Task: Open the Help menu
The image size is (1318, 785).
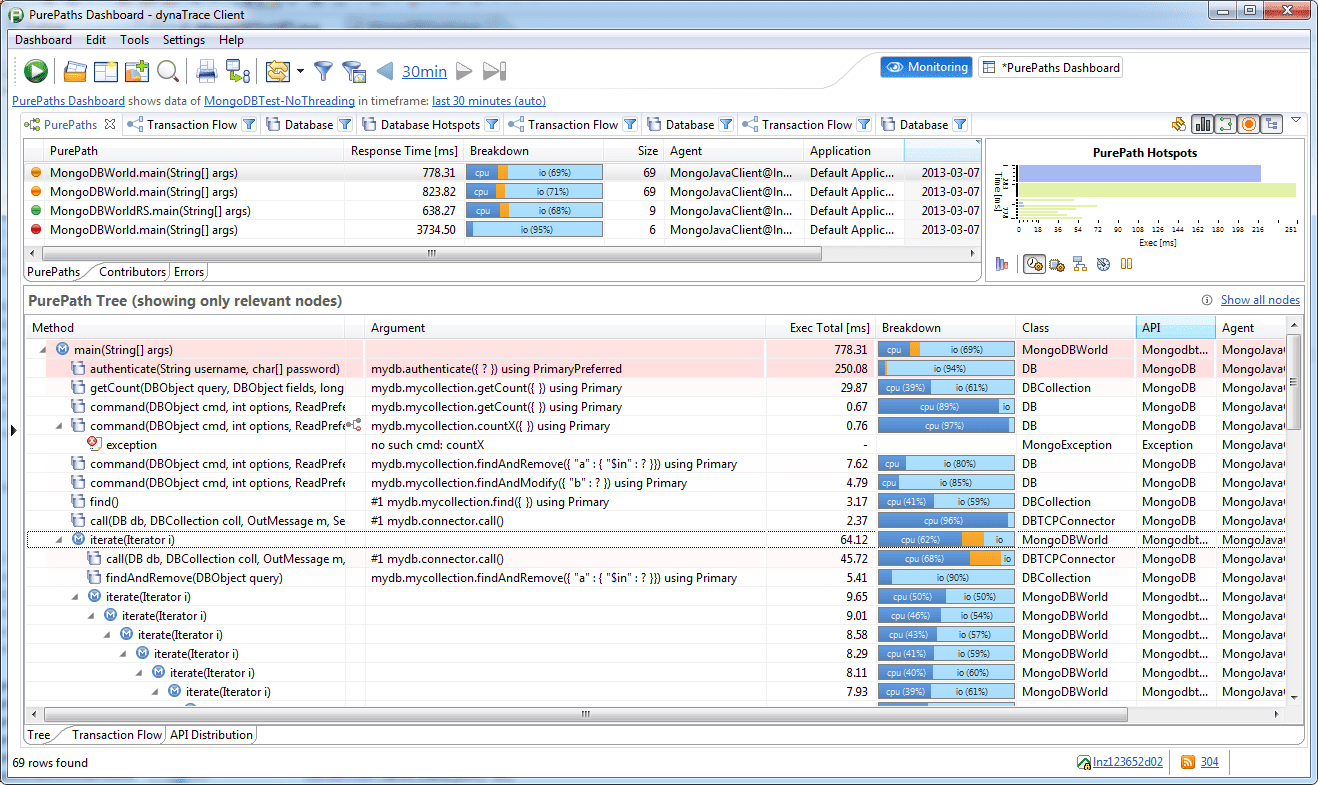Action: pyautogui.click(x=231, y=40)
